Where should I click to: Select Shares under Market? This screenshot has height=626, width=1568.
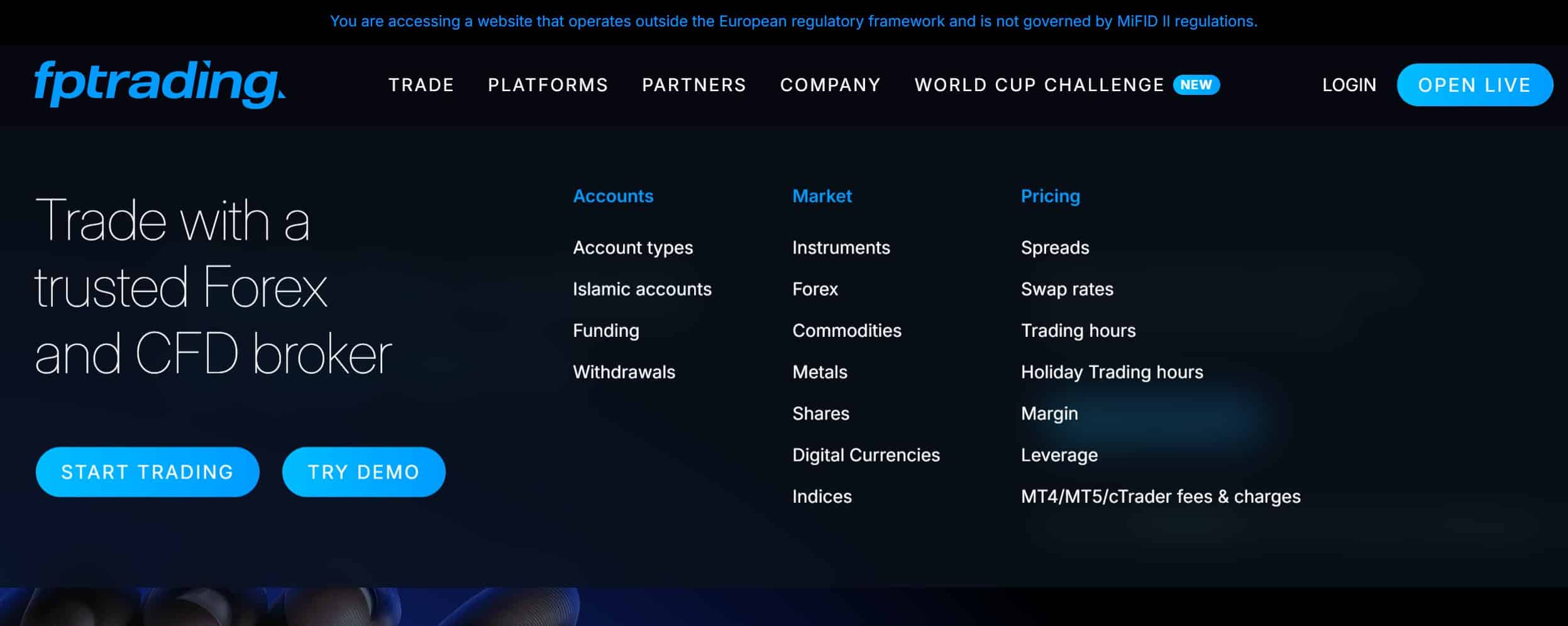[x=821, y=414]
